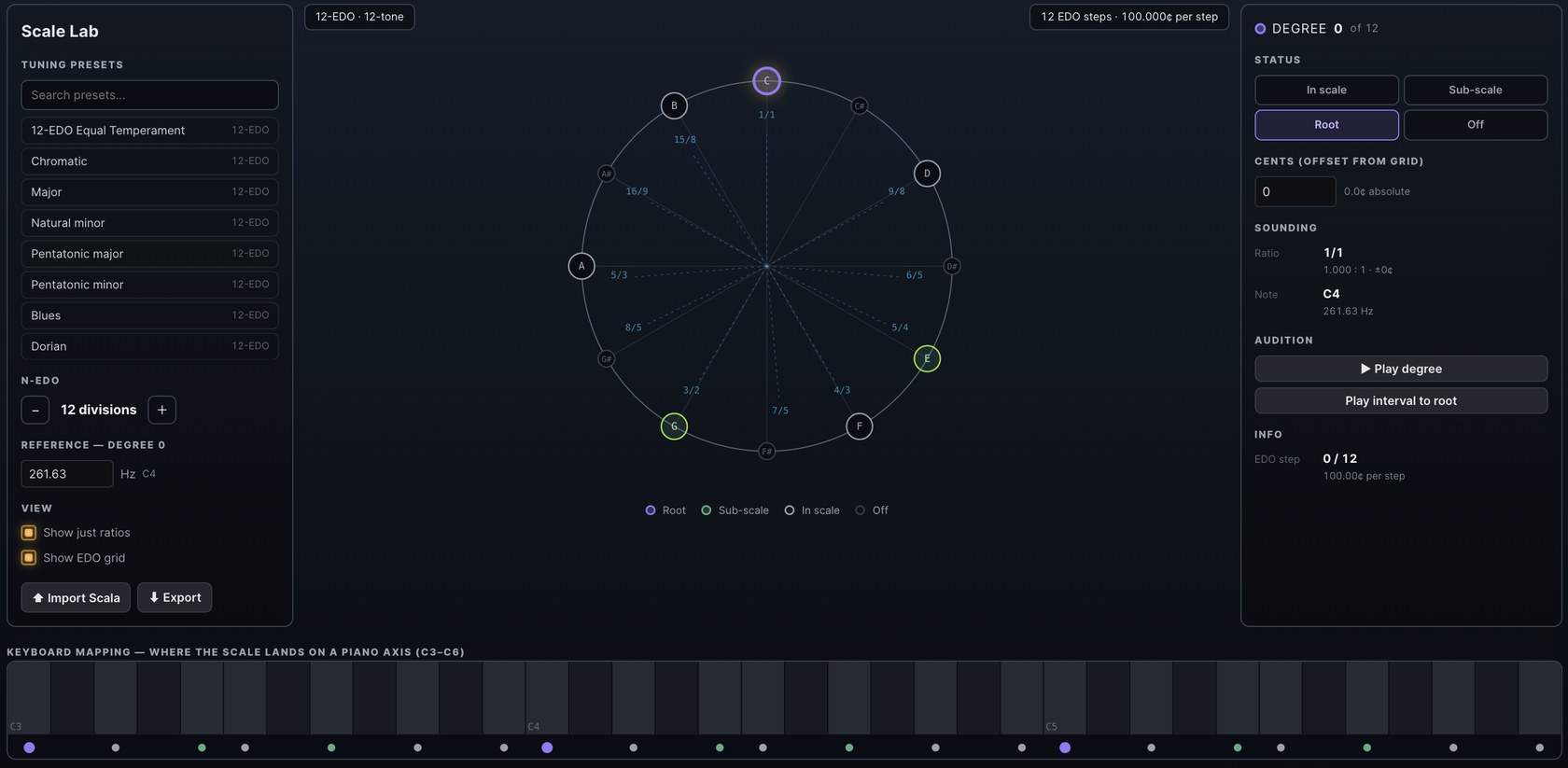Select the C# node on the circle
Viewport: 1568px width, 768px height.
click(x=859, y=105)
